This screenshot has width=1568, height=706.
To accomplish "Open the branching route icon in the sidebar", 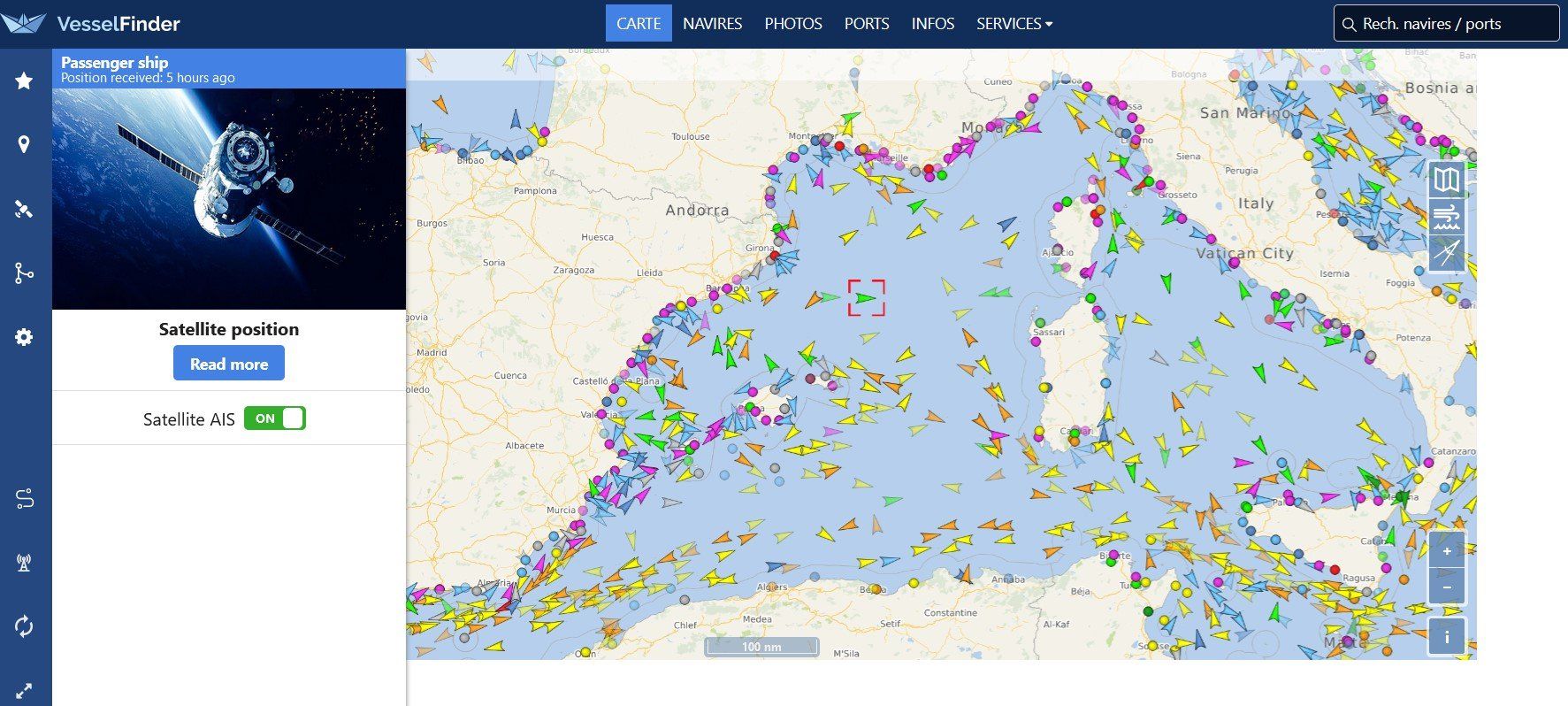I will [24, 273].
